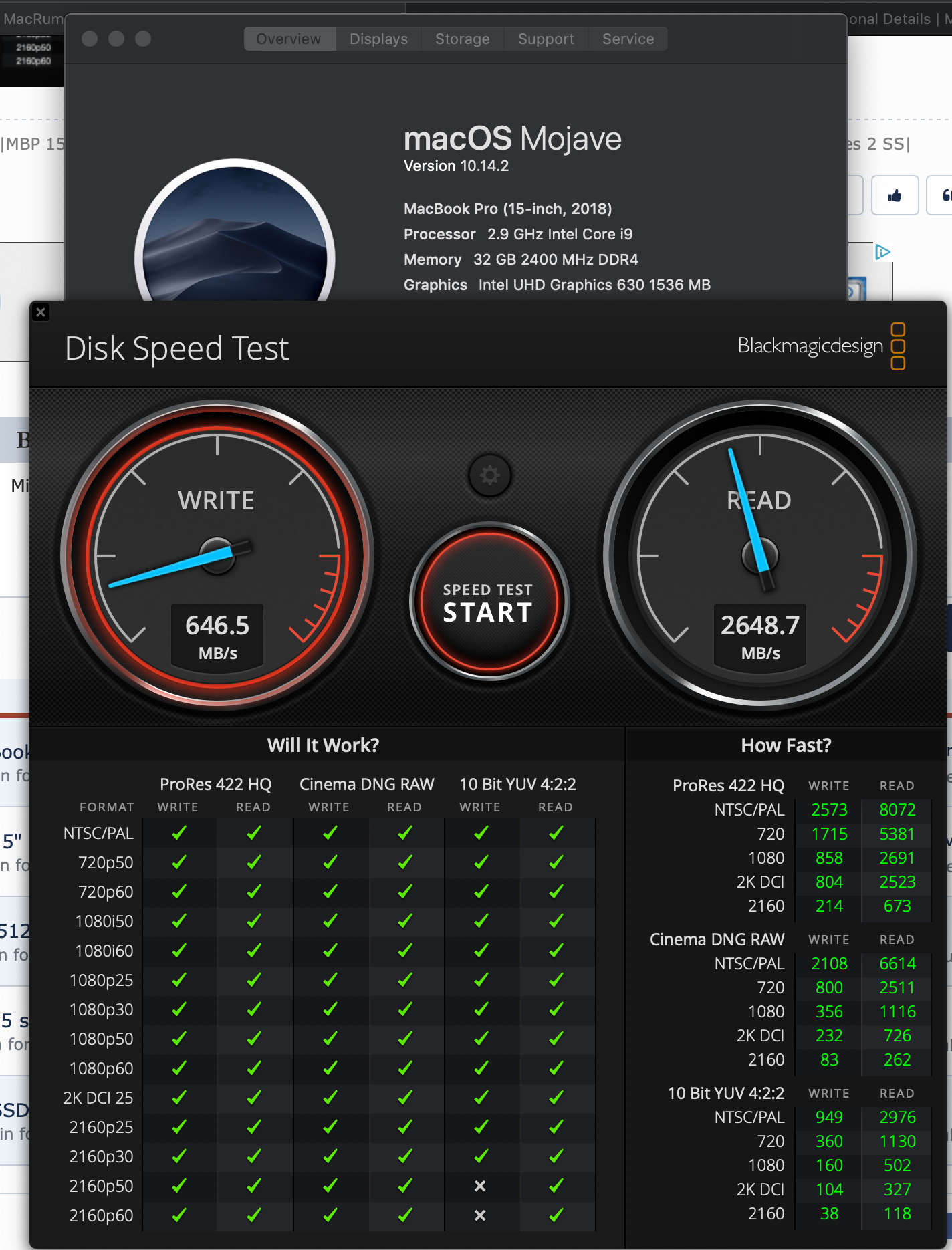
Task: Click the settings gear in Disk Speed Test
Action: tap(490, 475)
